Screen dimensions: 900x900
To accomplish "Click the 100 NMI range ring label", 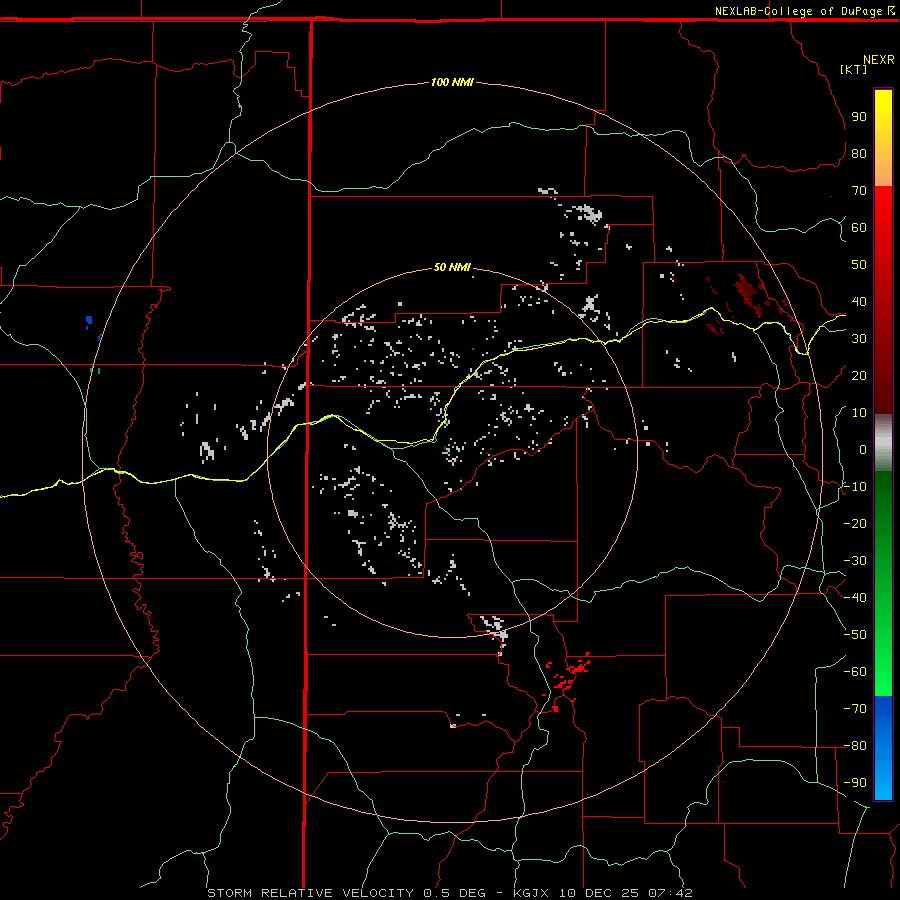I will click(452, 82).
